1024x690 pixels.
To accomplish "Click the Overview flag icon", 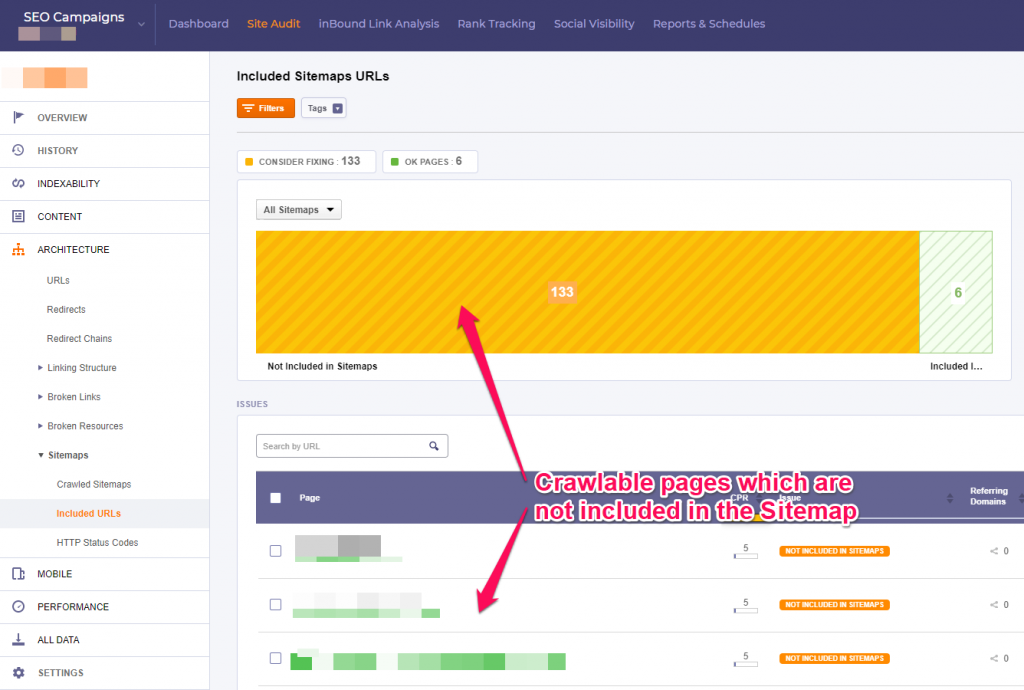I will [x=18, y=118].
